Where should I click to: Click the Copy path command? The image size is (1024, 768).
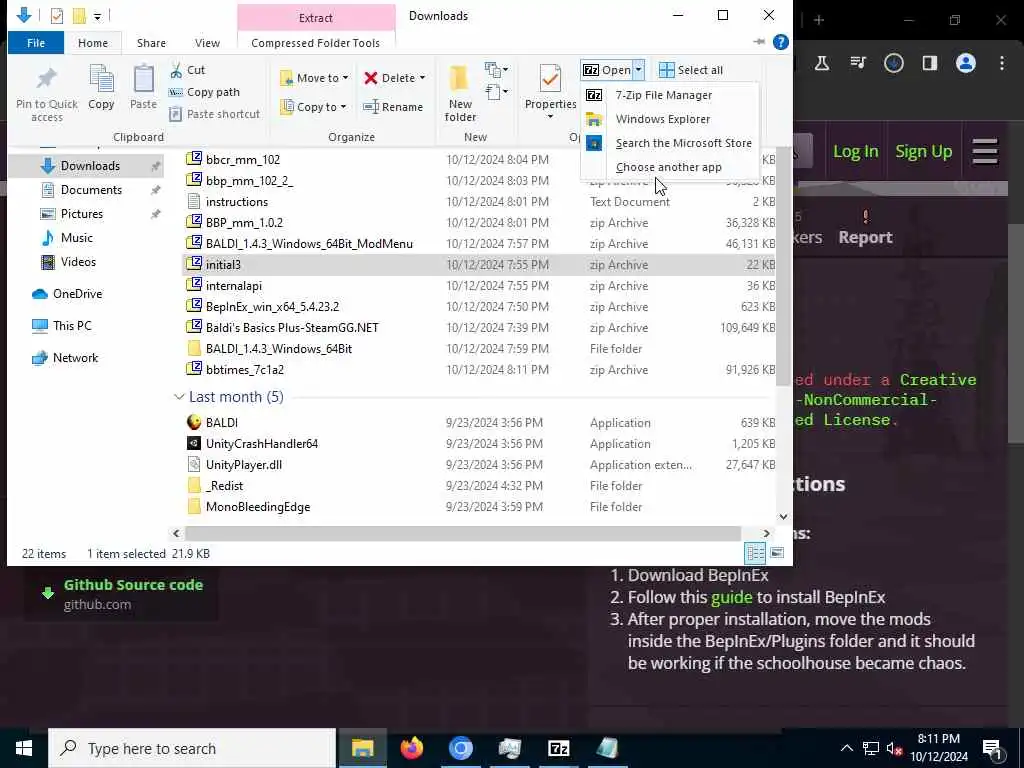(x=204, y=92)
